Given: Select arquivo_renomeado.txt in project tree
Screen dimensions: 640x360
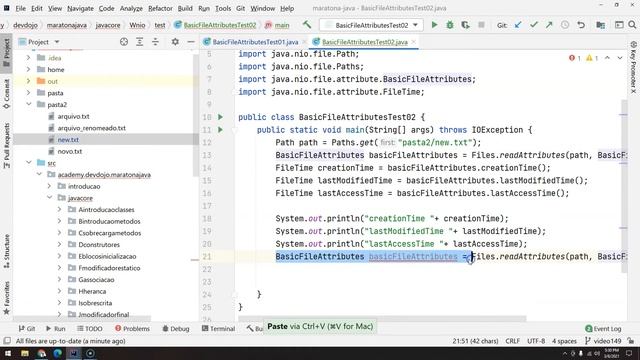Looking at the screenshot, I should [91, 128].
